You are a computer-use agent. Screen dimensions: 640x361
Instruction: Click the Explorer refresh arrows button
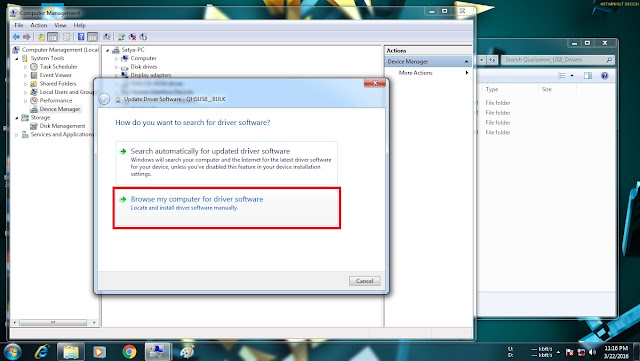492,60
